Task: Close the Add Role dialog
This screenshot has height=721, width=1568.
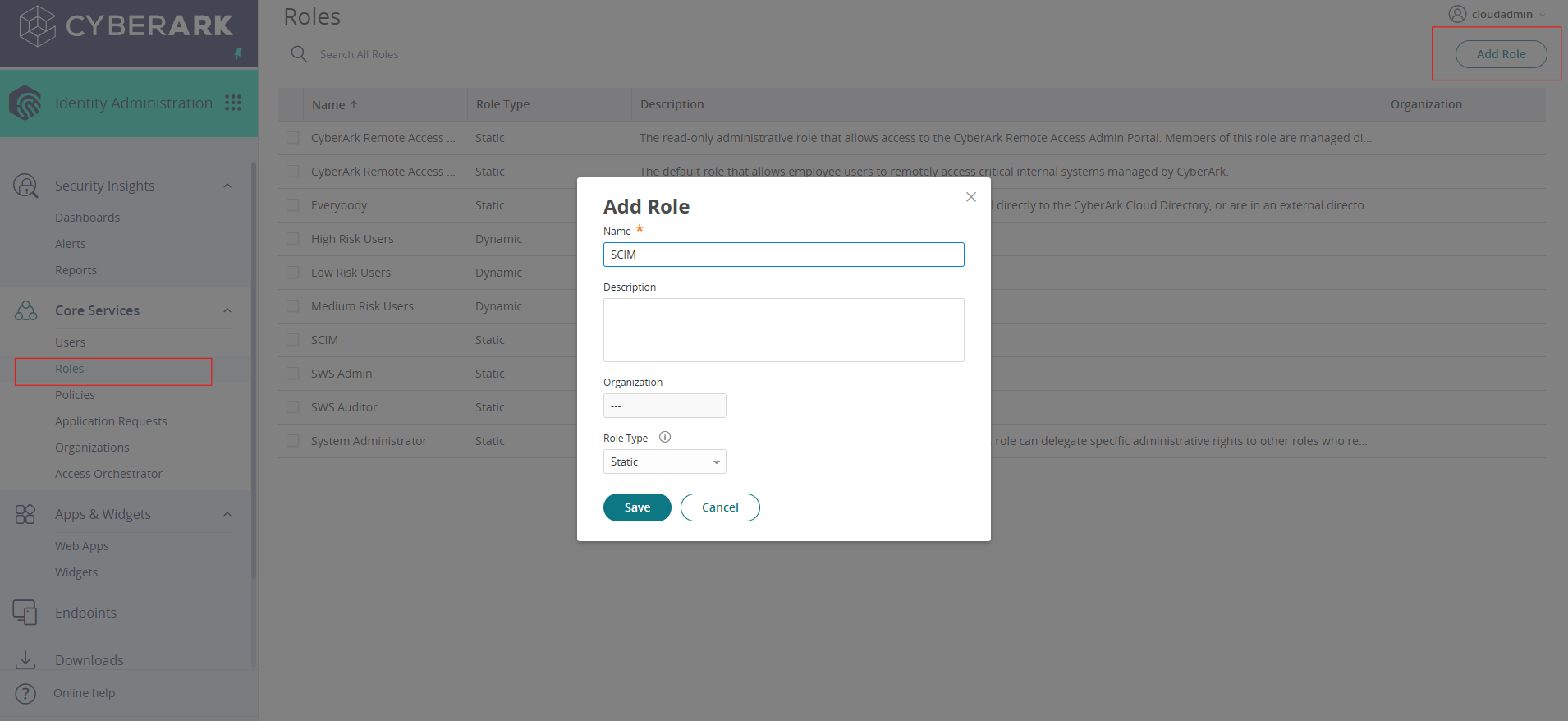Action: click(x=971, y=197)
